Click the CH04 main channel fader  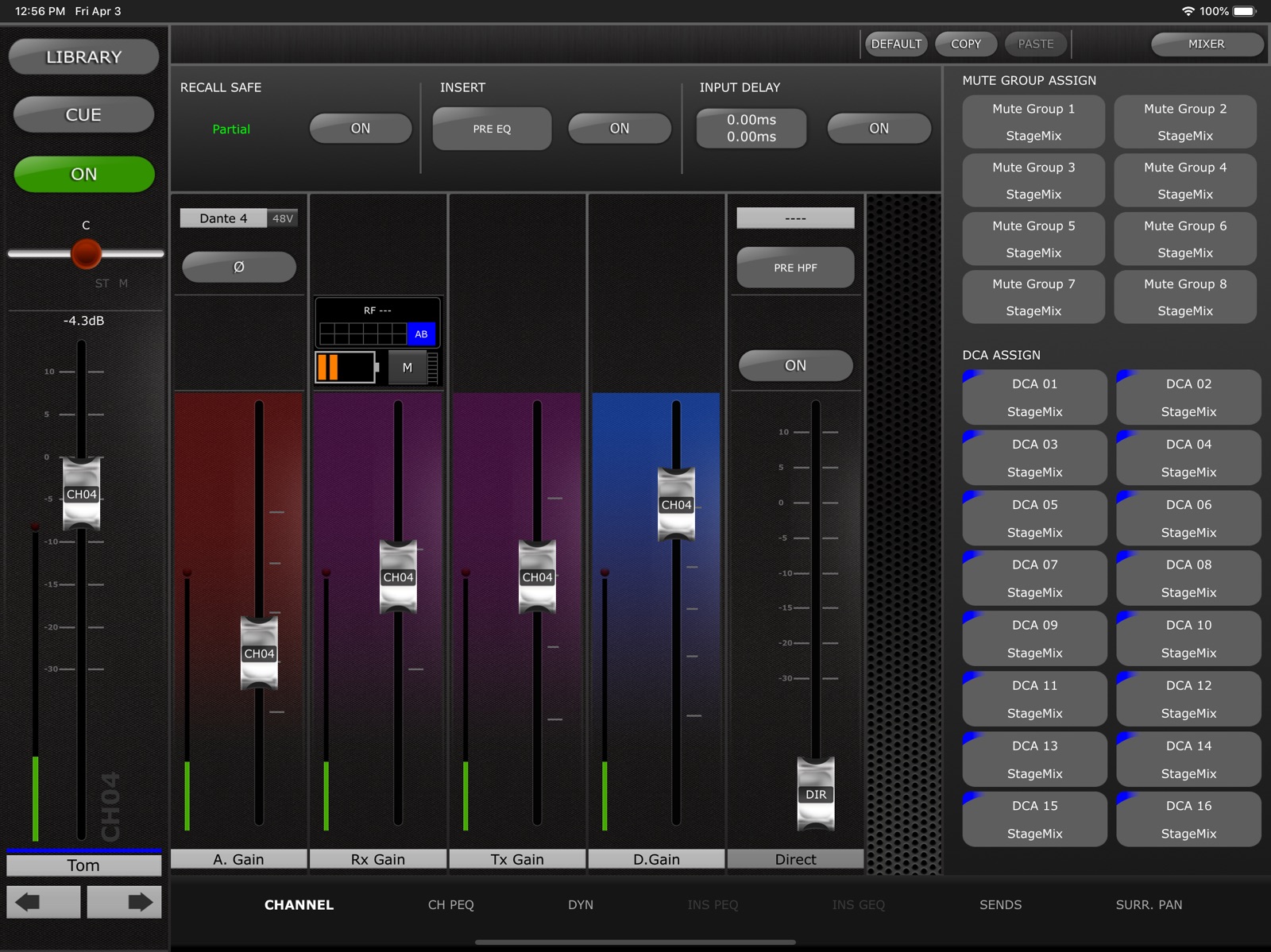[82, 494]
